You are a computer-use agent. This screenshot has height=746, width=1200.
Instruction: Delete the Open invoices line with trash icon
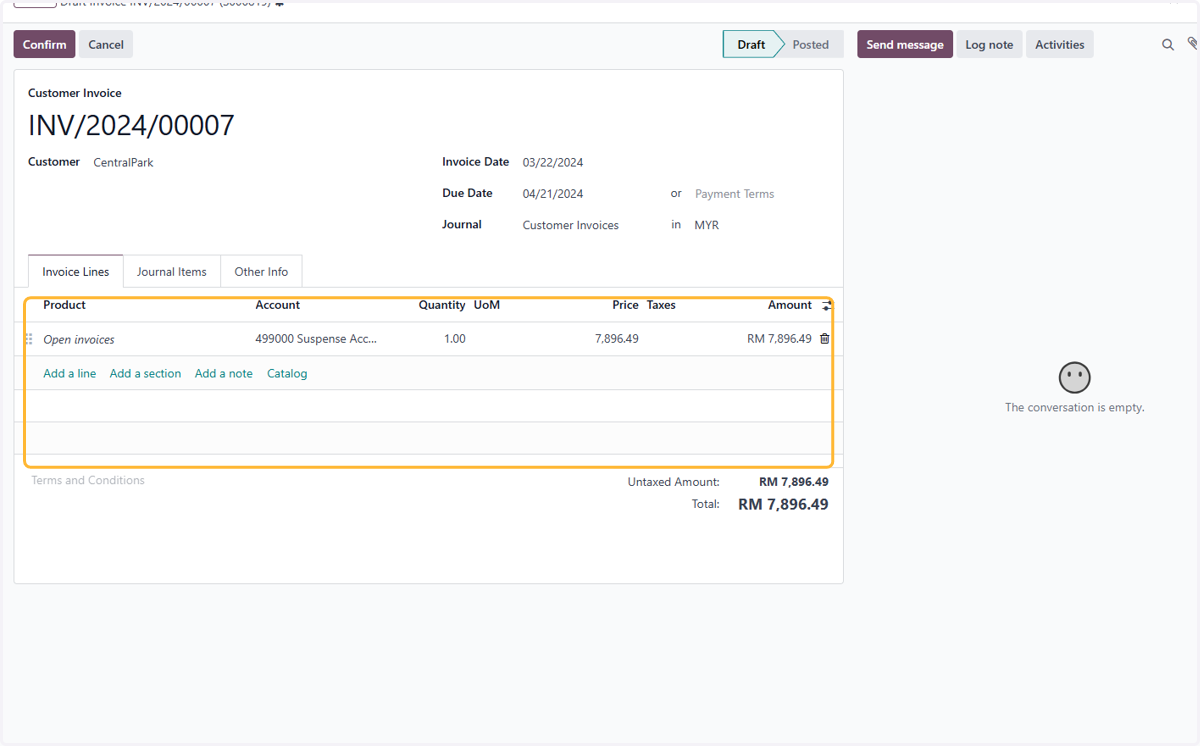pos(825,339)
